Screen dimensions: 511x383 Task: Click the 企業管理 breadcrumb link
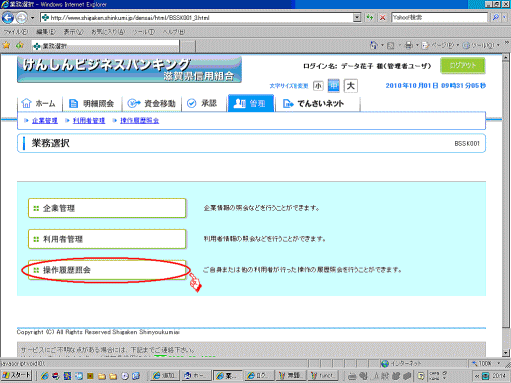(x=45, y=120)
